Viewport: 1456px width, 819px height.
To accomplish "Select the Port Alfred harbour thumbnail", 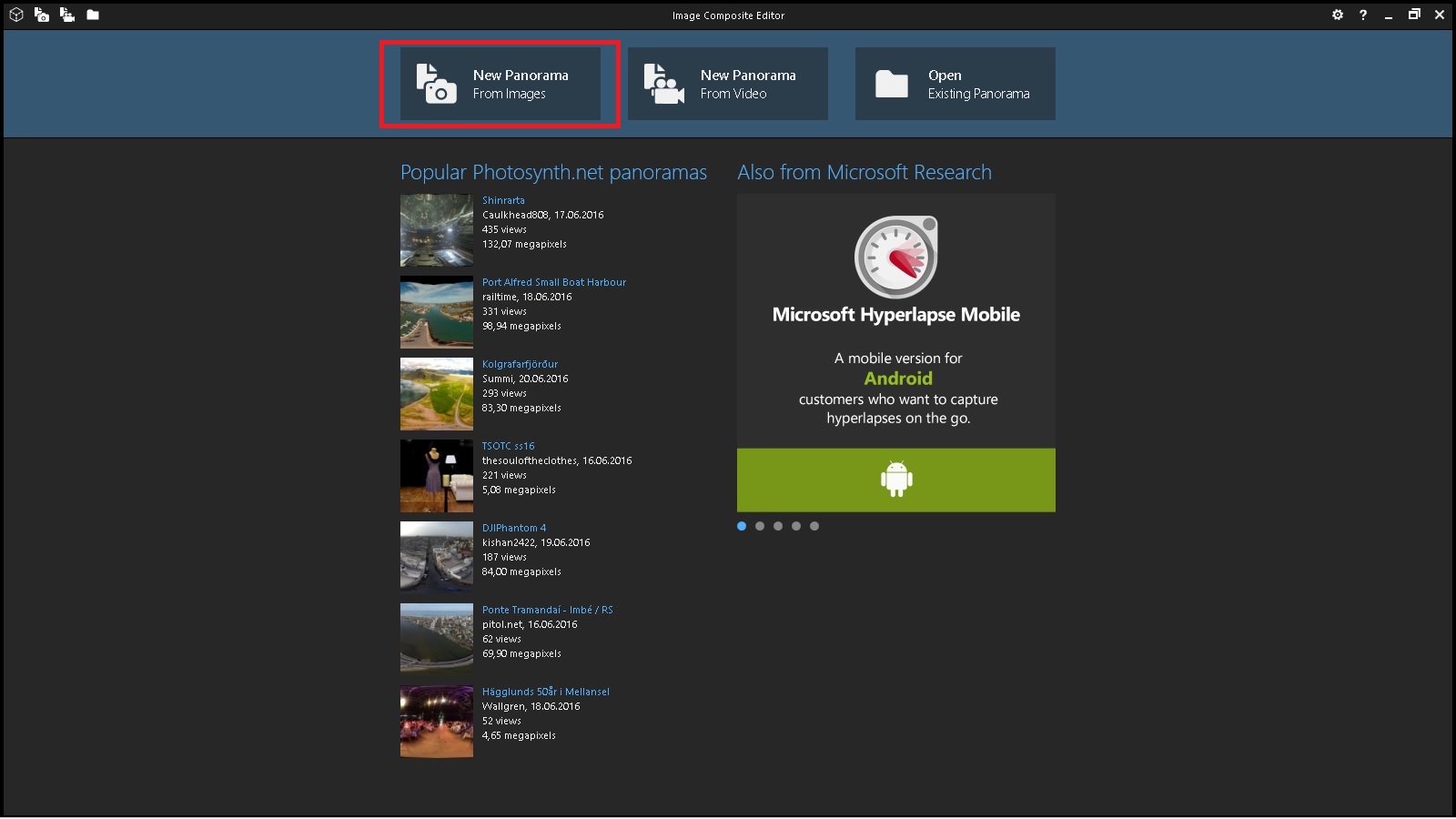I will pyautogui.click(x=437, y=312).
